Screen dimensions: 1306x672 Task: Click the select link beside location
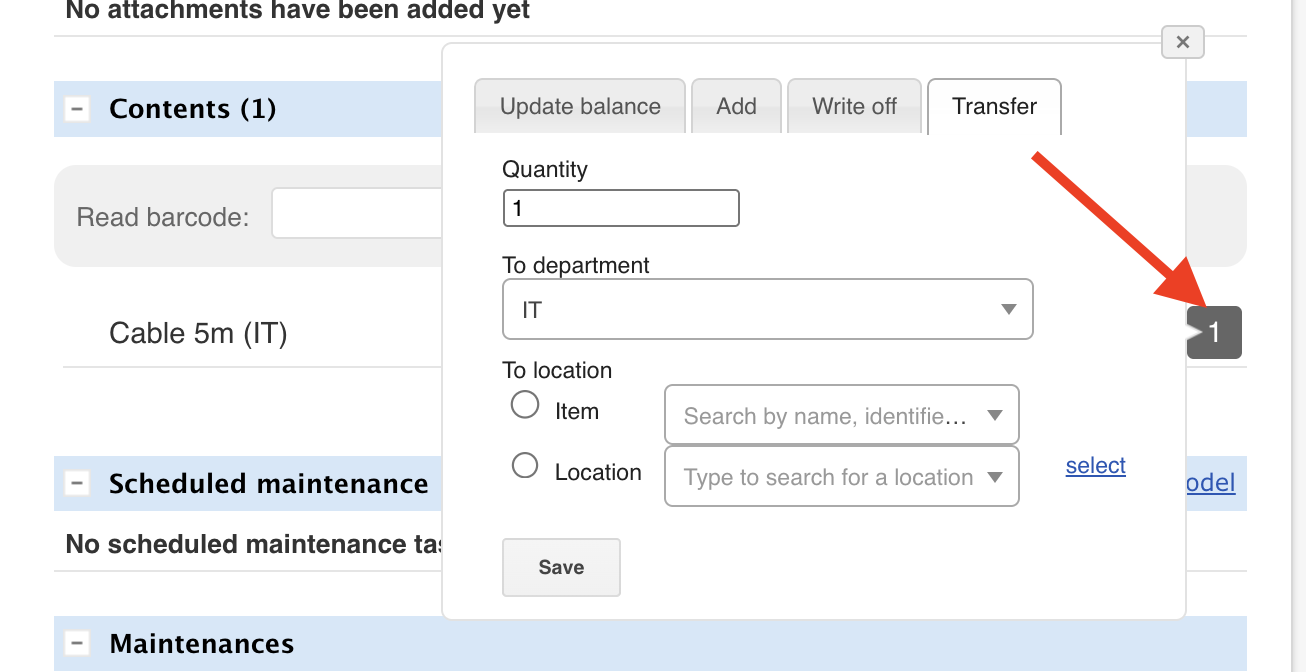coord(1095,466)
